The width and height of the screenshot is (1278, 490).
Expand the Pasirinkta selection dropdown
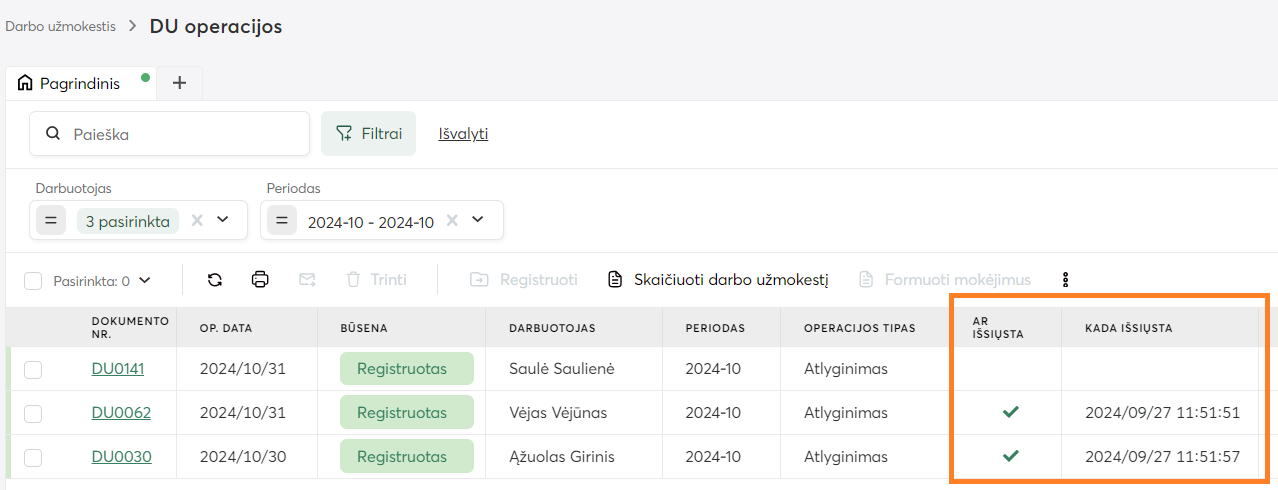[145, 281]
